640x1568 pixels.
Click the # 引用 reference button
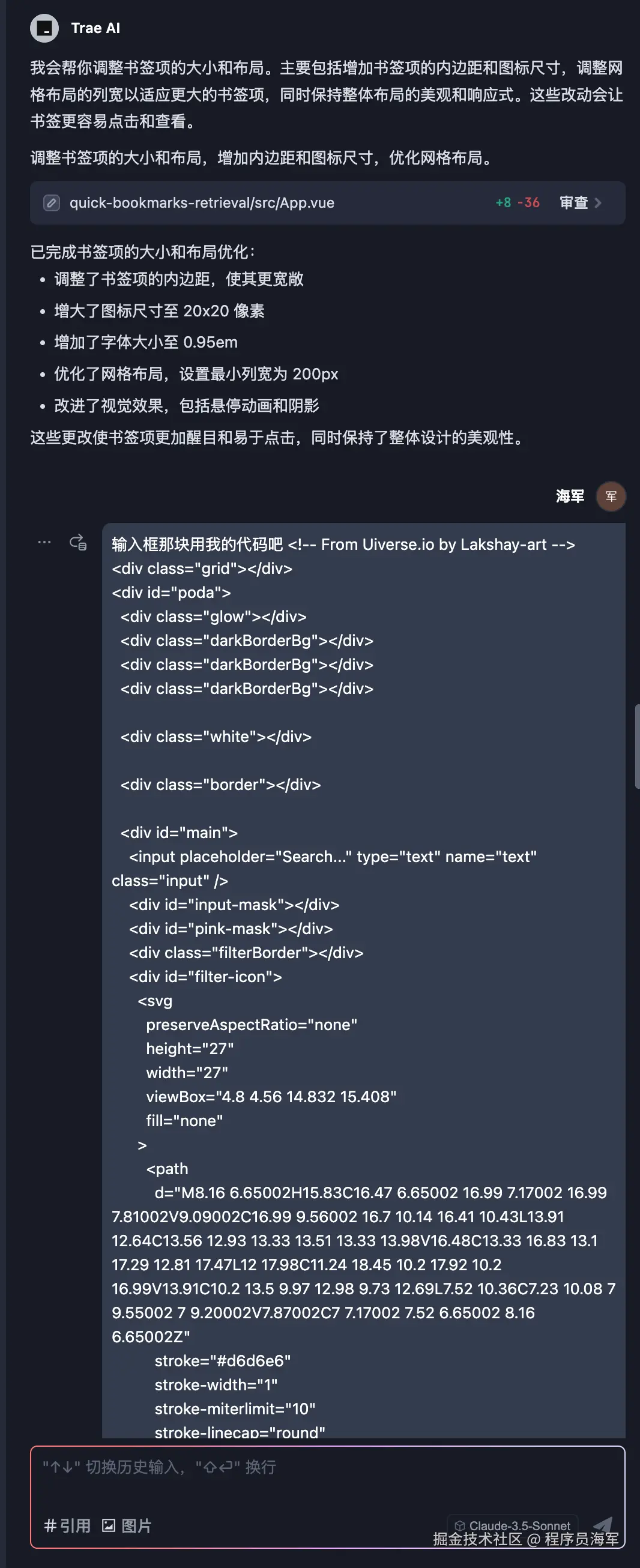click(x=67, y=1525)
